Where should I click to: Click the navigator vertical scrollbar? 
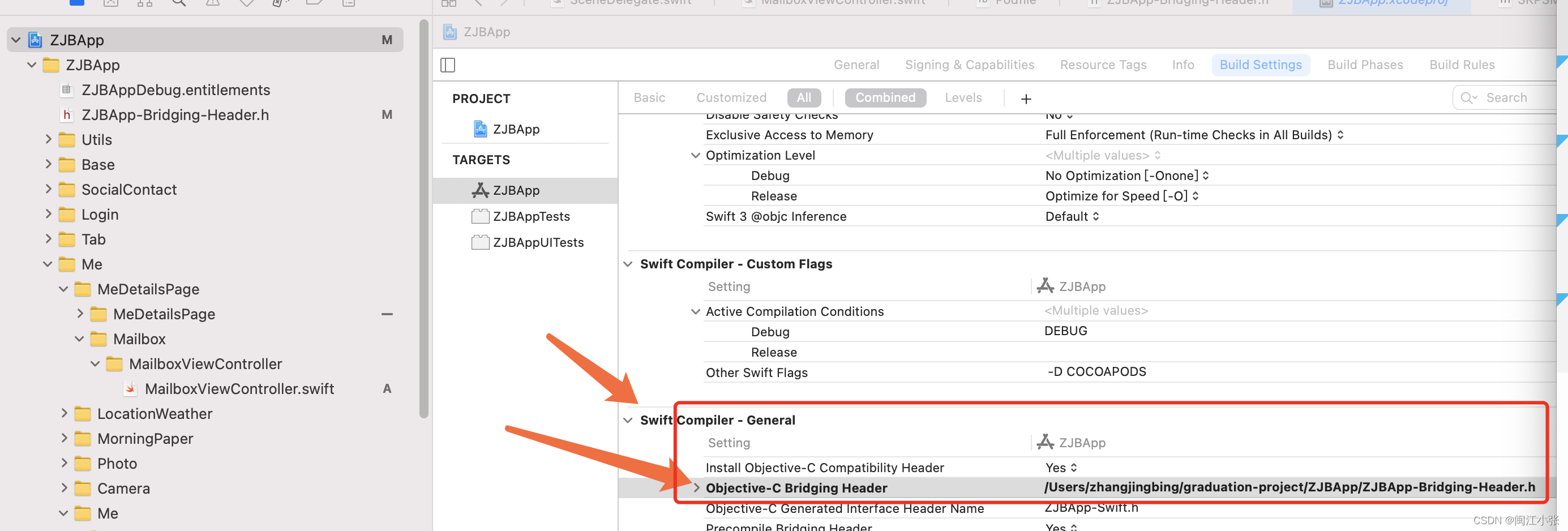click(x=423, y=219)
